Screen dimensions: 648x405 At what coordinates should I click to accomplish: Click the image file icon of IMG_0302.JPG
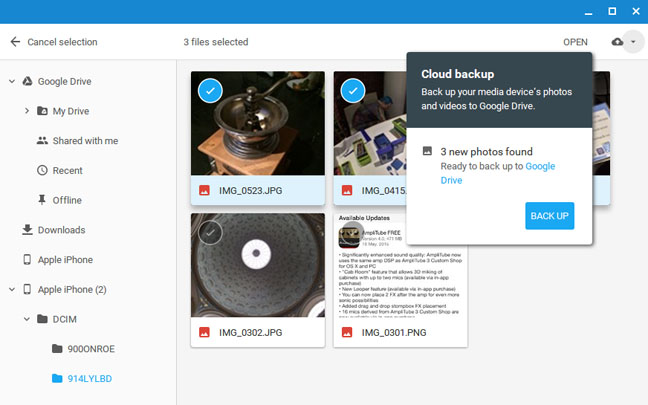[x=204, y=332]
